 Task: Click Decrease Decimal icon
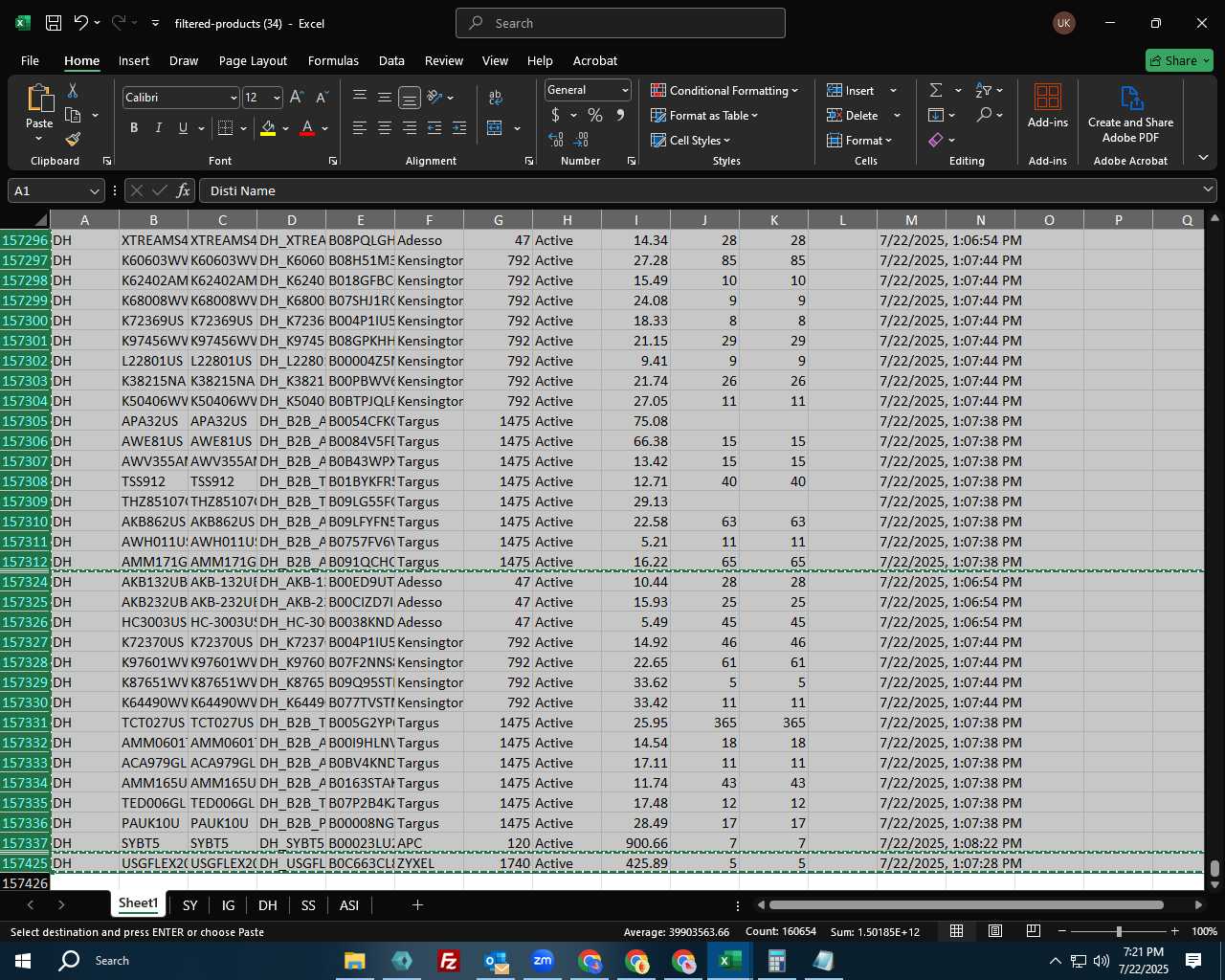coord(582,140)
